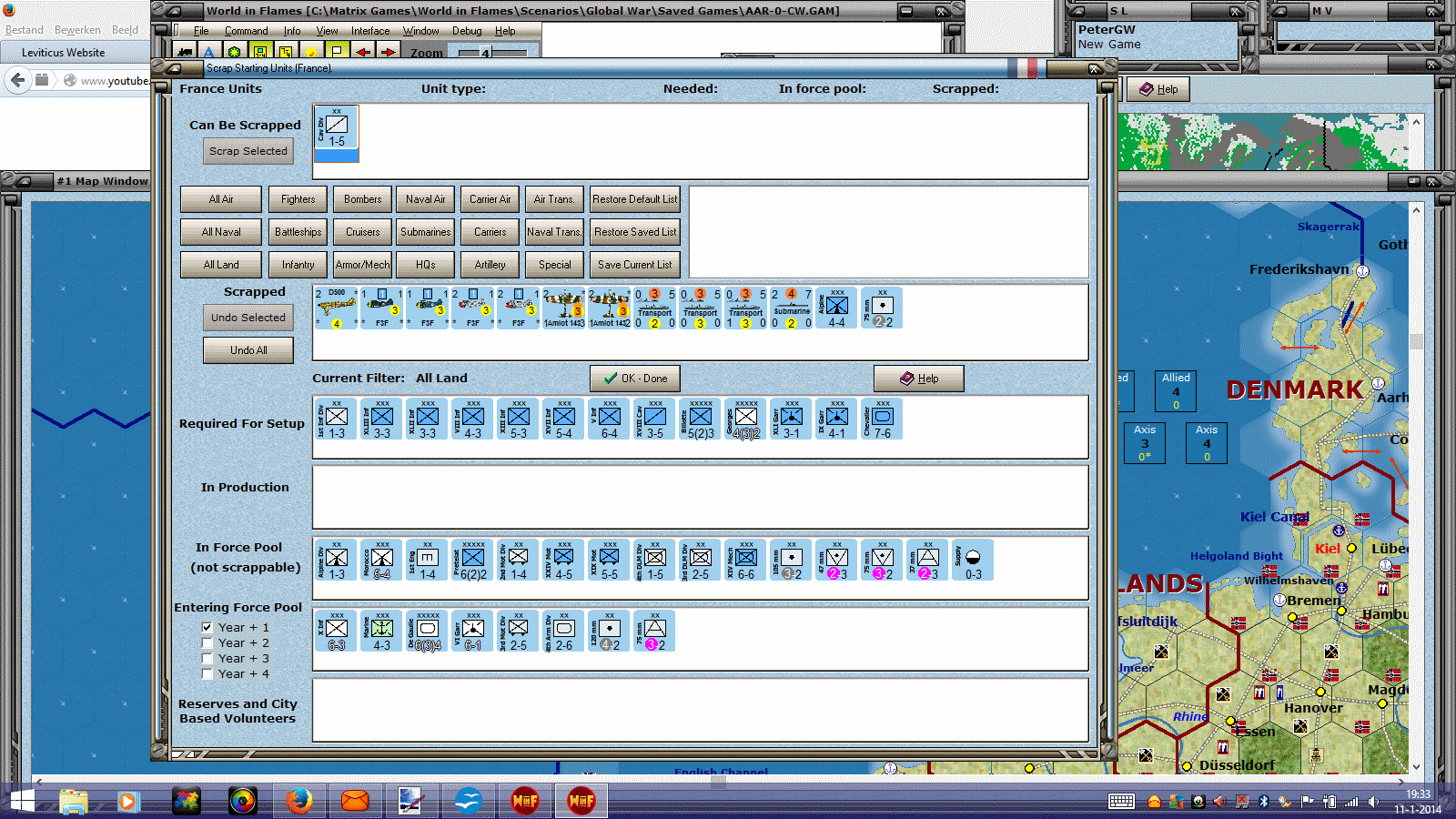This screenshot has width=1456, height=819.
Task: Click the Help button beside the minimap
Action: 1158,89
